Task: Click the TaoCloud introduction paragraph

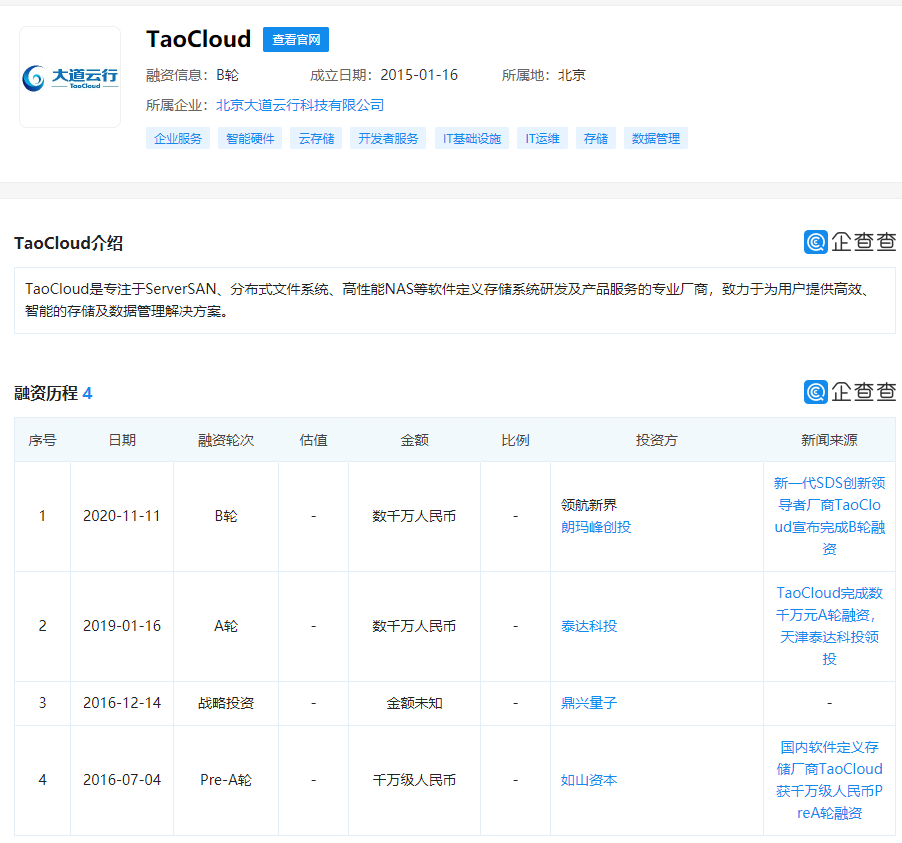Action: click(x=454, y=300)
